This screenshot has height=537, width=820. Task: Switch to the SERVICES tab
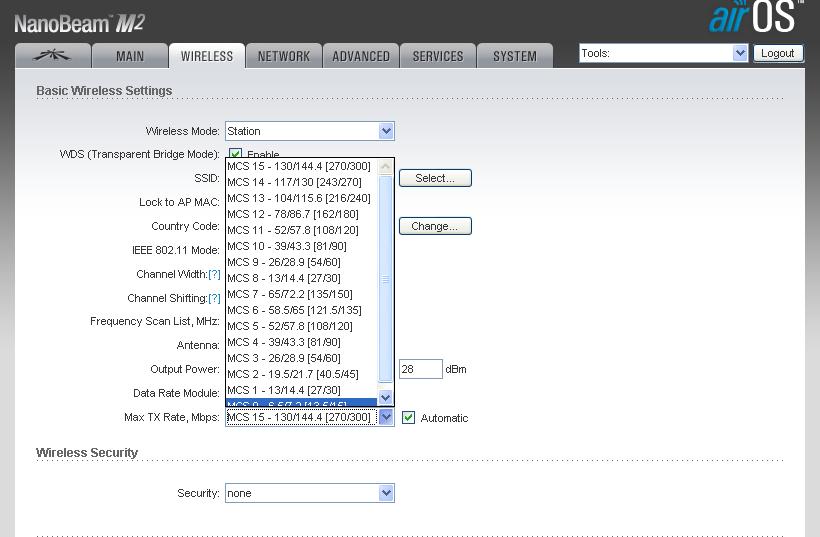(x=438, y=56)
